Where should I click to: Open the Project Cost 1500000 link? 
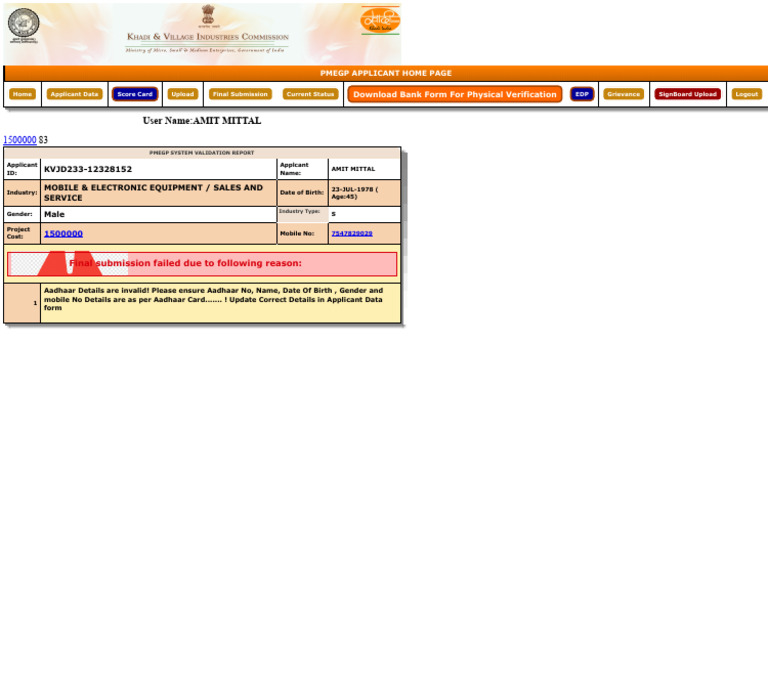click(x=63, y=234)
